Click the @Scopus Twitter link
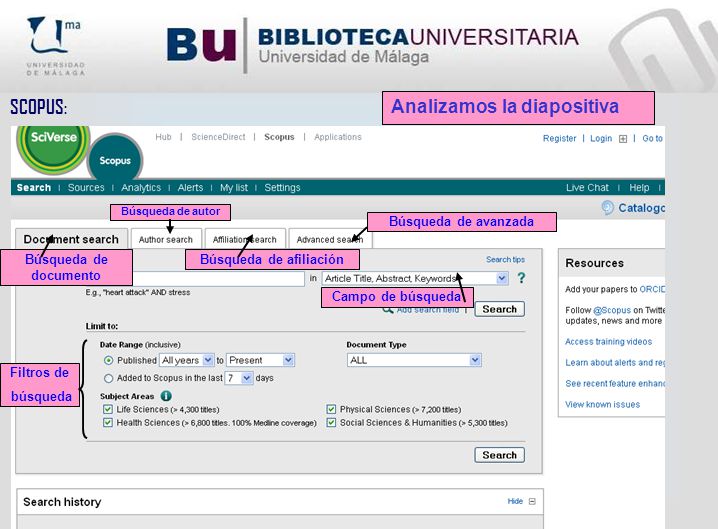 point(612,310)
